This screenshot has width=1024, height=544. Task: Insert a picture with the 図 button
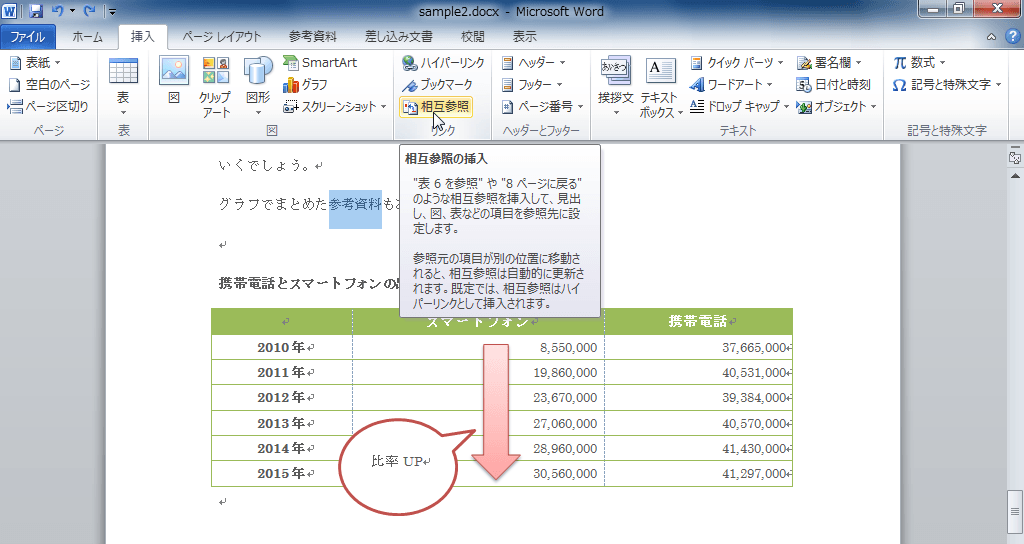point(174,81)
